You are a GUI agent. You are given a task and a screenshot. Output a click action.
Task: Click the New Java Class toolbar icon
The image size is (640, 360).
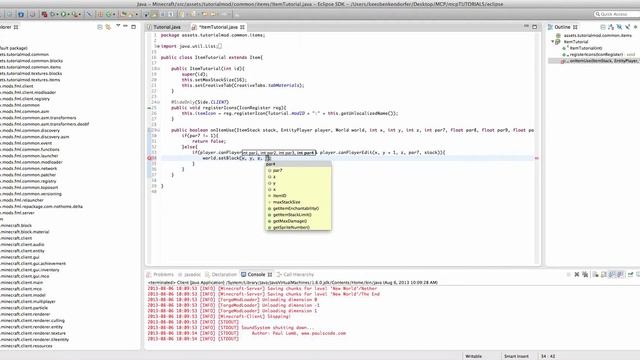tap(109, 14)
